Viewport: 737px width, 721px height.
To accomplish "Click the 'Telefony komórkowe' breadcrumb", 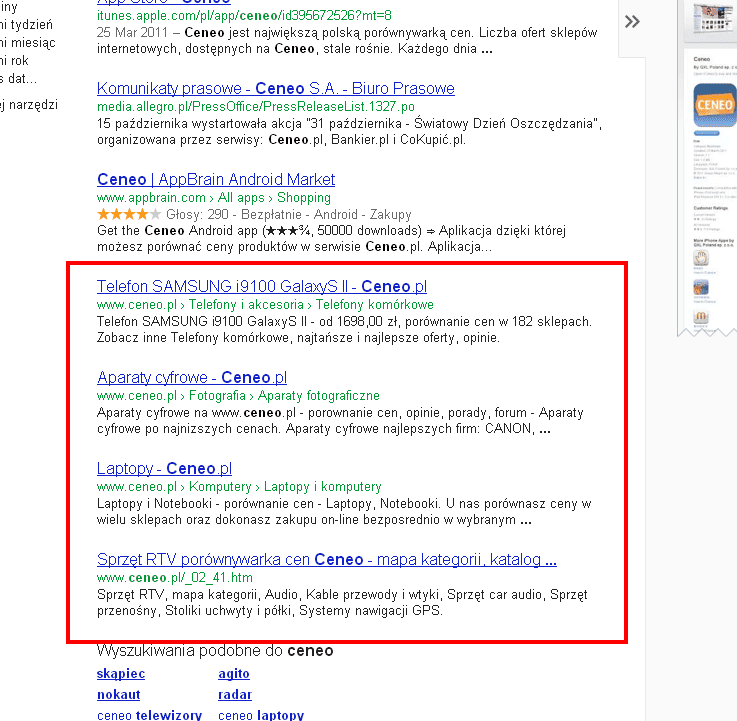I will pos(375,305).
